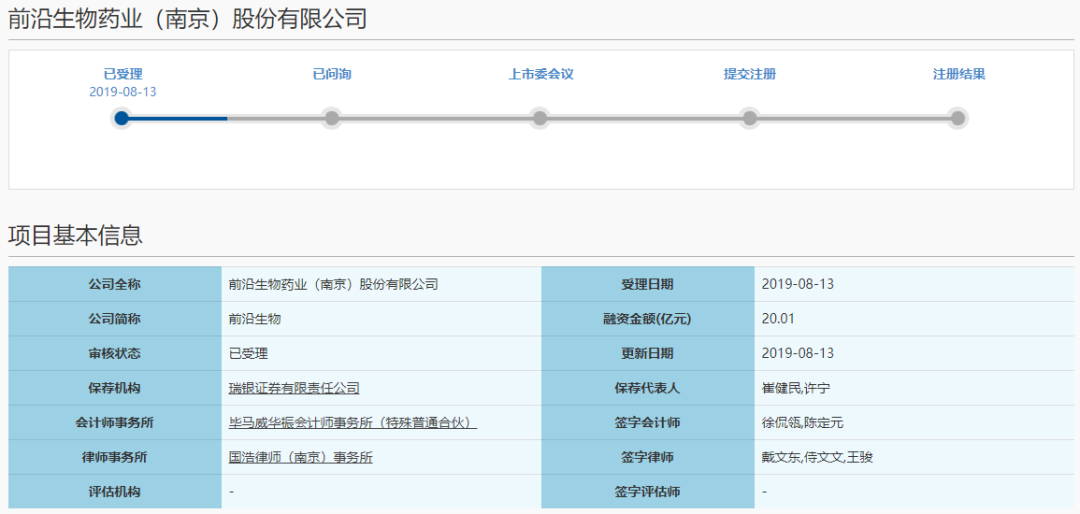This screenshot has width=1080, height=514.
Task: Click the lawyers value 戴文东,侍文文,王骏
Action: pyautogui.click(x=818, y=458)
